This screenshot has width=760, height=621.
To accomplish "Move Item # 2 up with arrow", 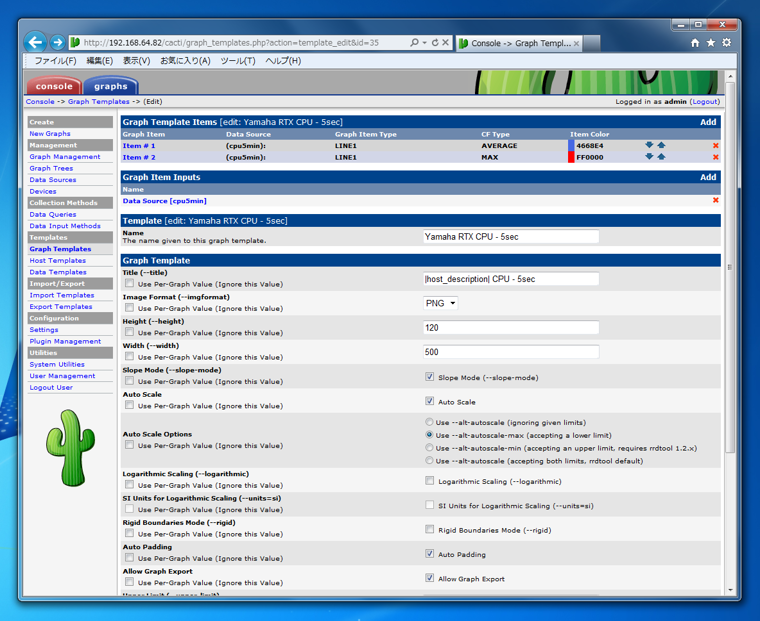I will click(x=661, y=157).
